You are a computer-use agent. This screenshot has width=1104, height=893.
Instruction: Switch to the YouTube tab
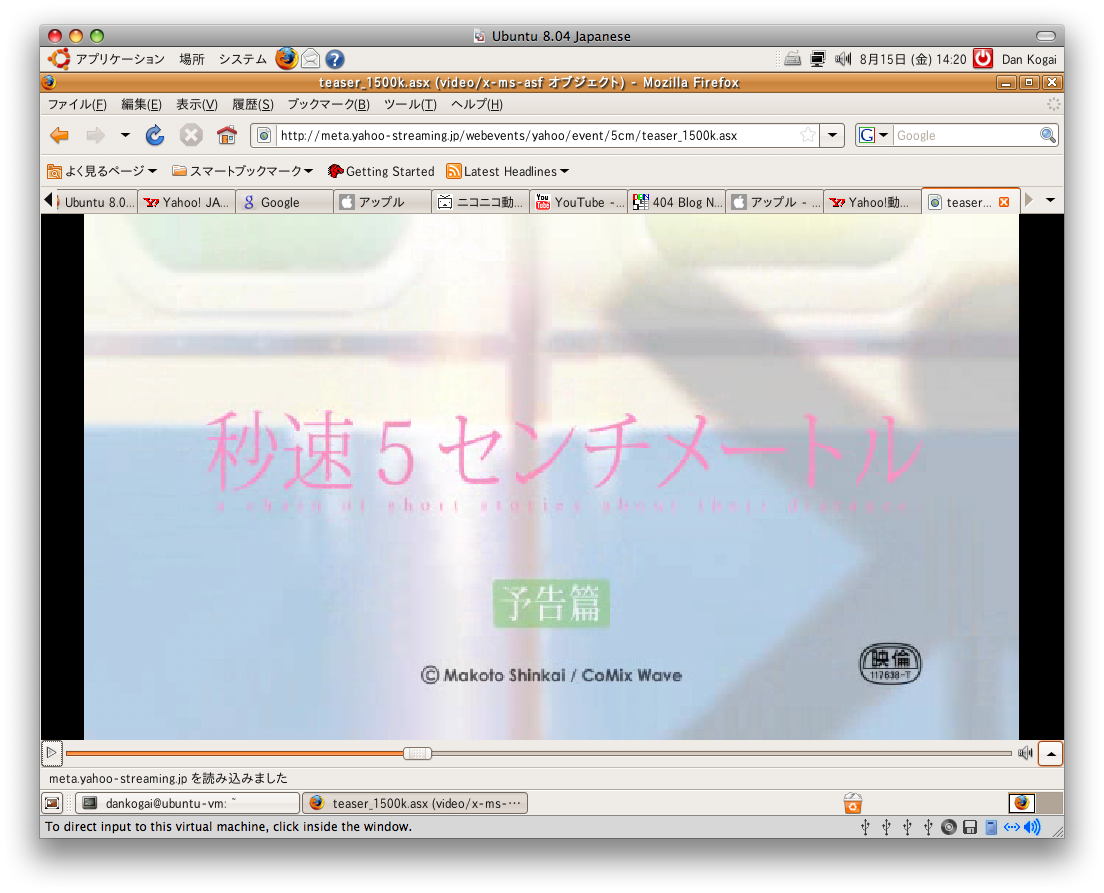tap(578, 202)
